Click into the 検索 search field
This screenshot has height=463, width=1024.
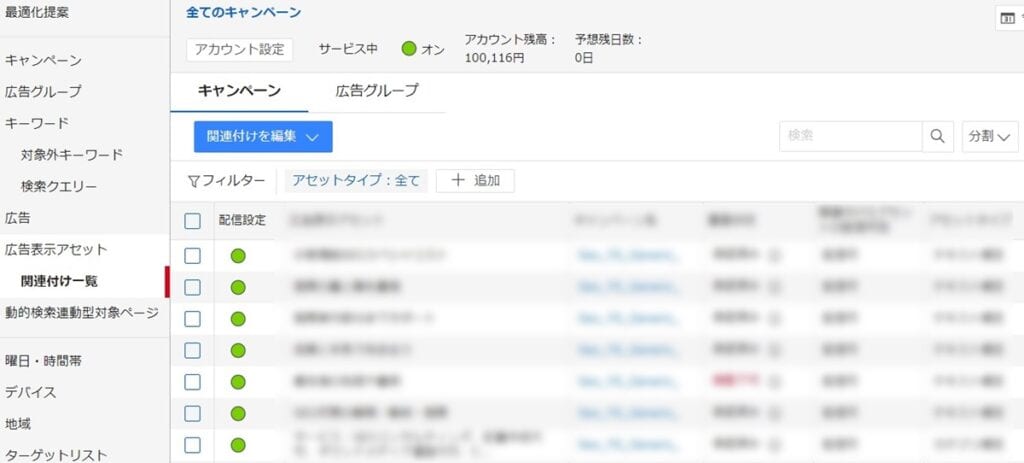coord(850,136)
